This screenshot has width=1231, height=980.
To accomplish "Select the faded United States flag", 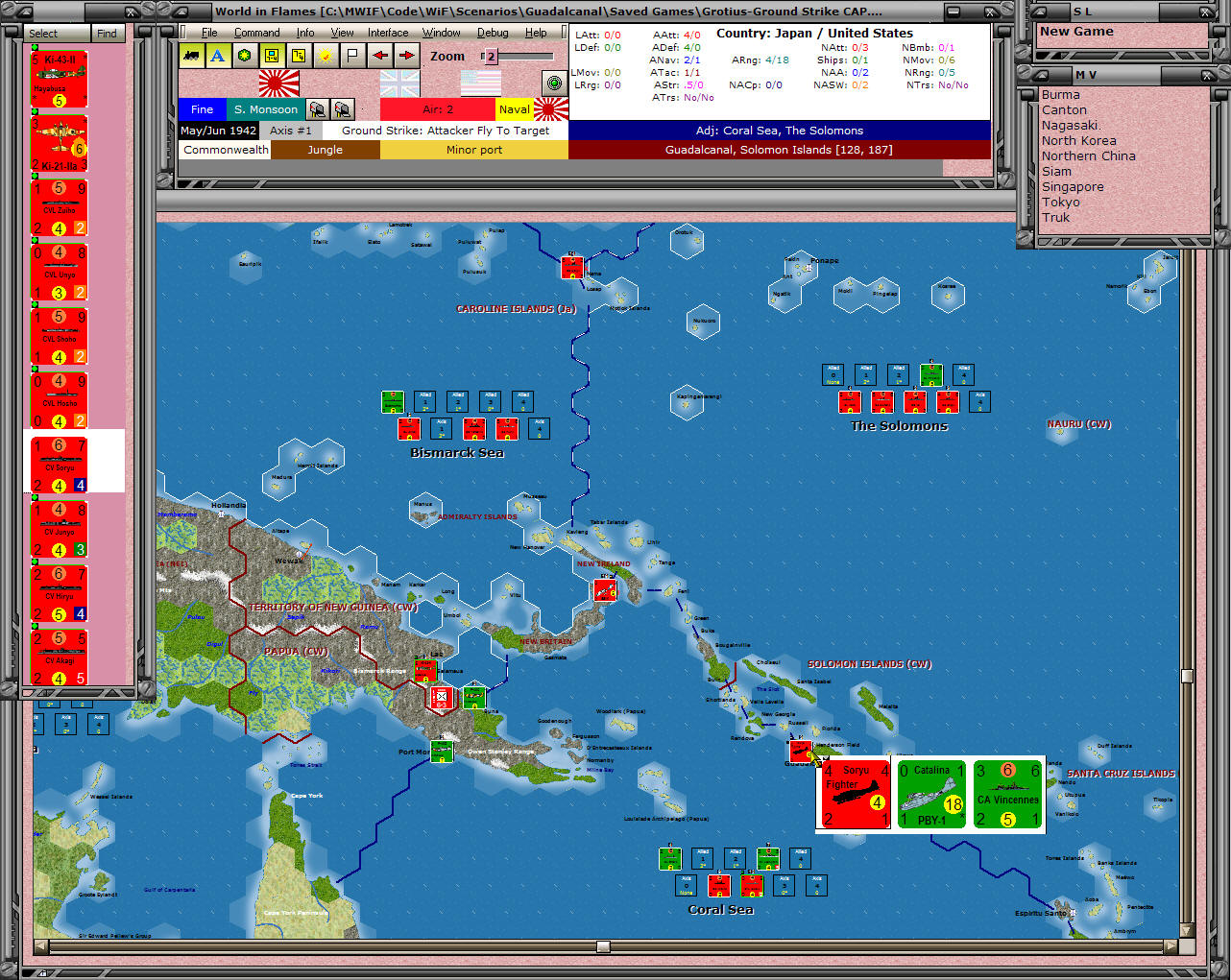I will (x=480, y=84).
